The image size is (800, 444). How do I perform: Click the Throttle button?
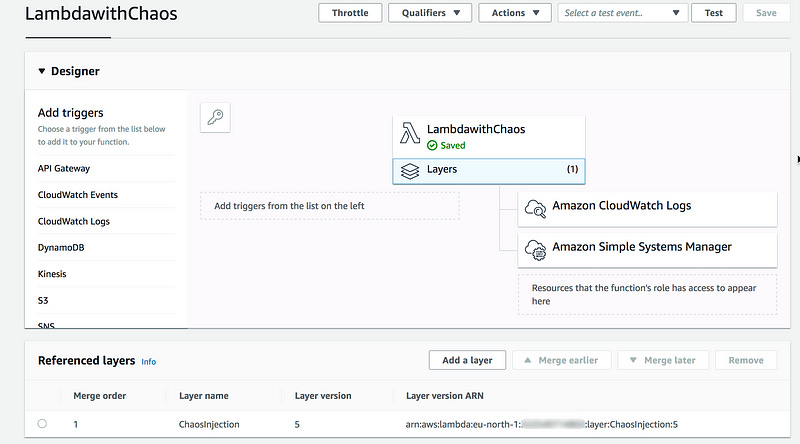pyautogui.click(x=350, y=13)
